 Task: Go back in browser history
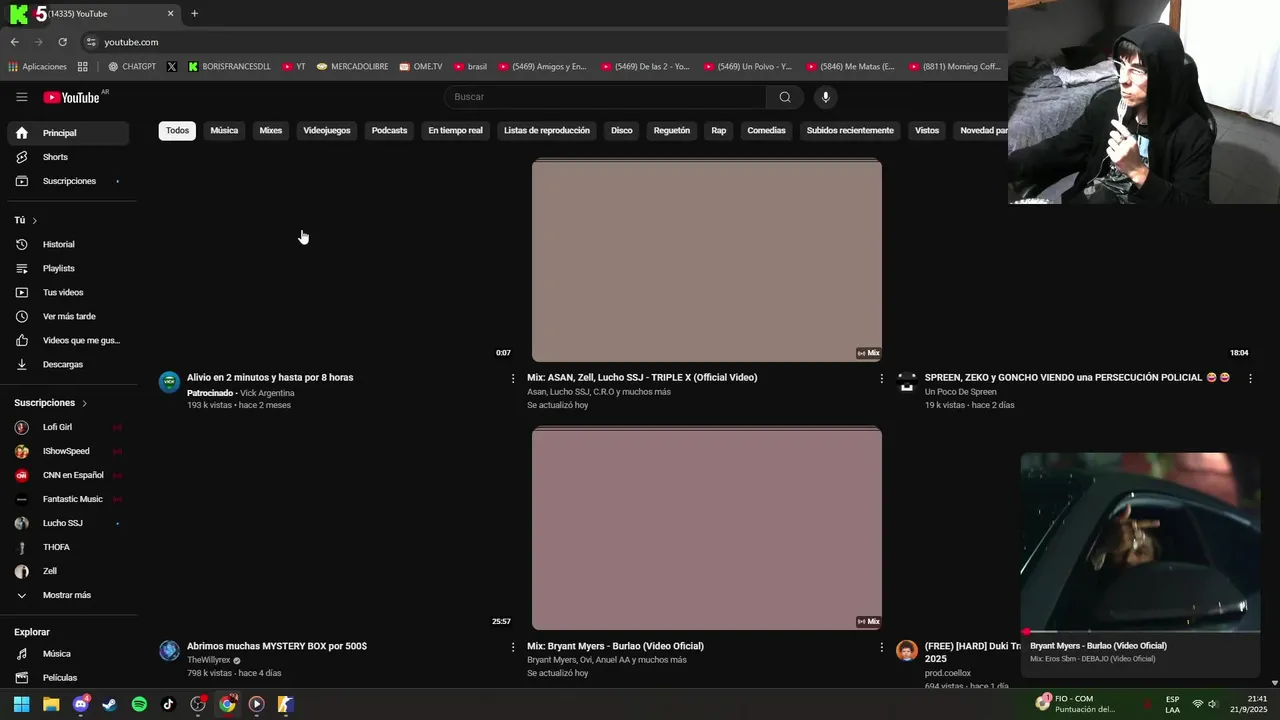[14, 42]
